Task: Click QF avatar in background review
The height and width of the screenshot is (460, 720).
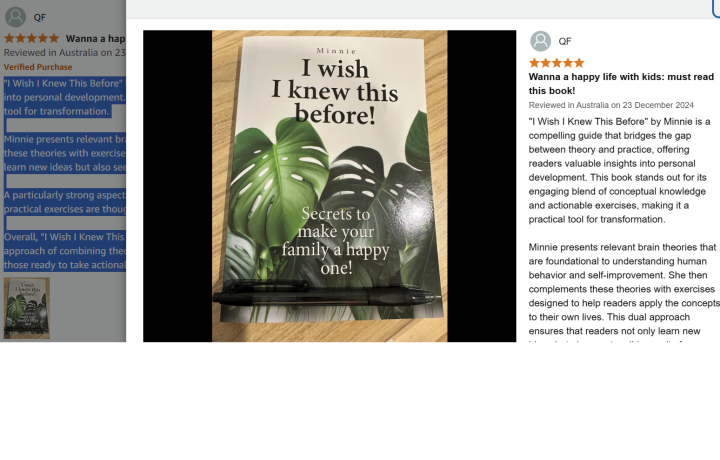Action: (15, 17)
